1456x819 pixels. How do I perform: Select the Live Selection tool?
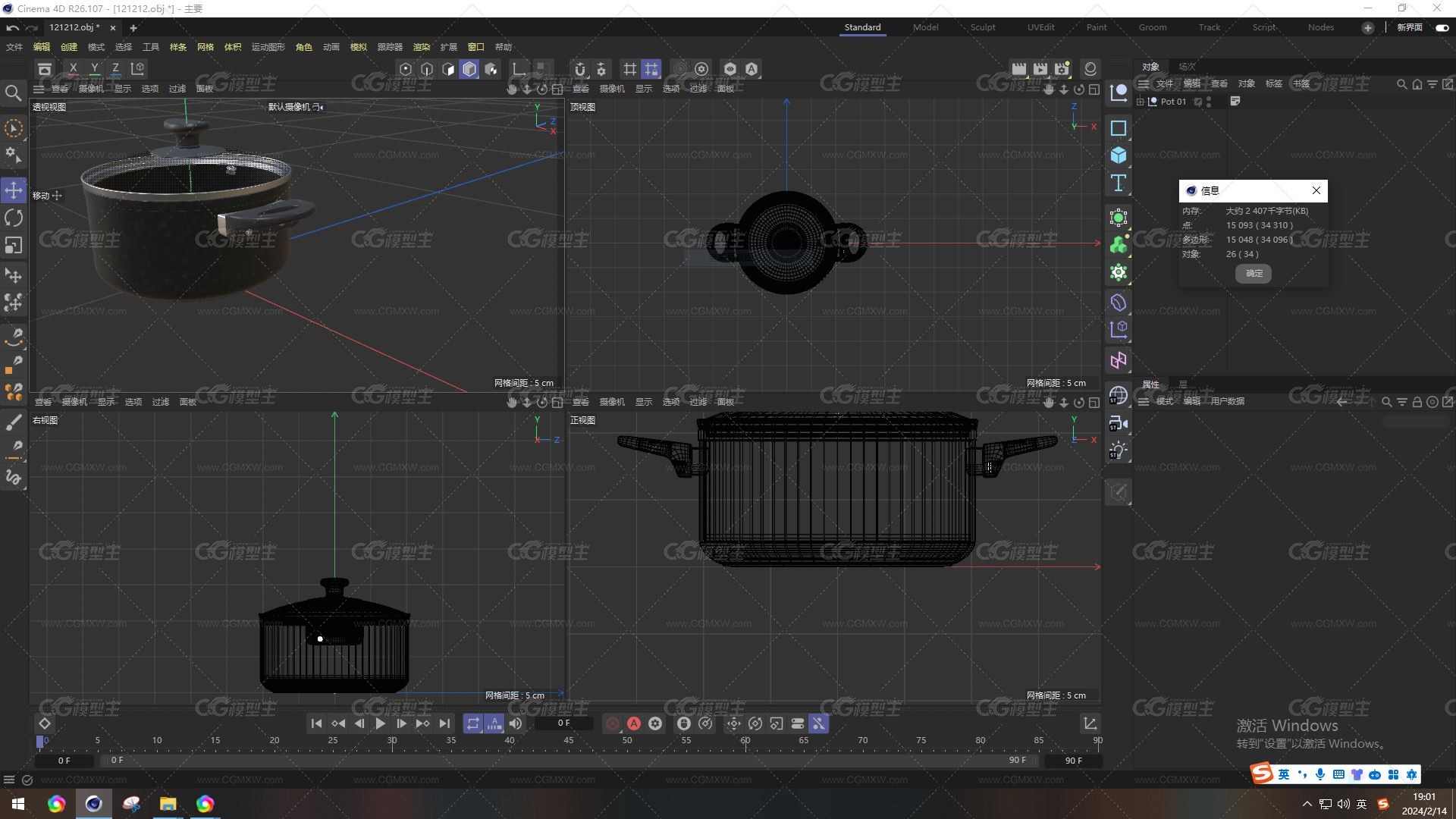coord(14,128)
